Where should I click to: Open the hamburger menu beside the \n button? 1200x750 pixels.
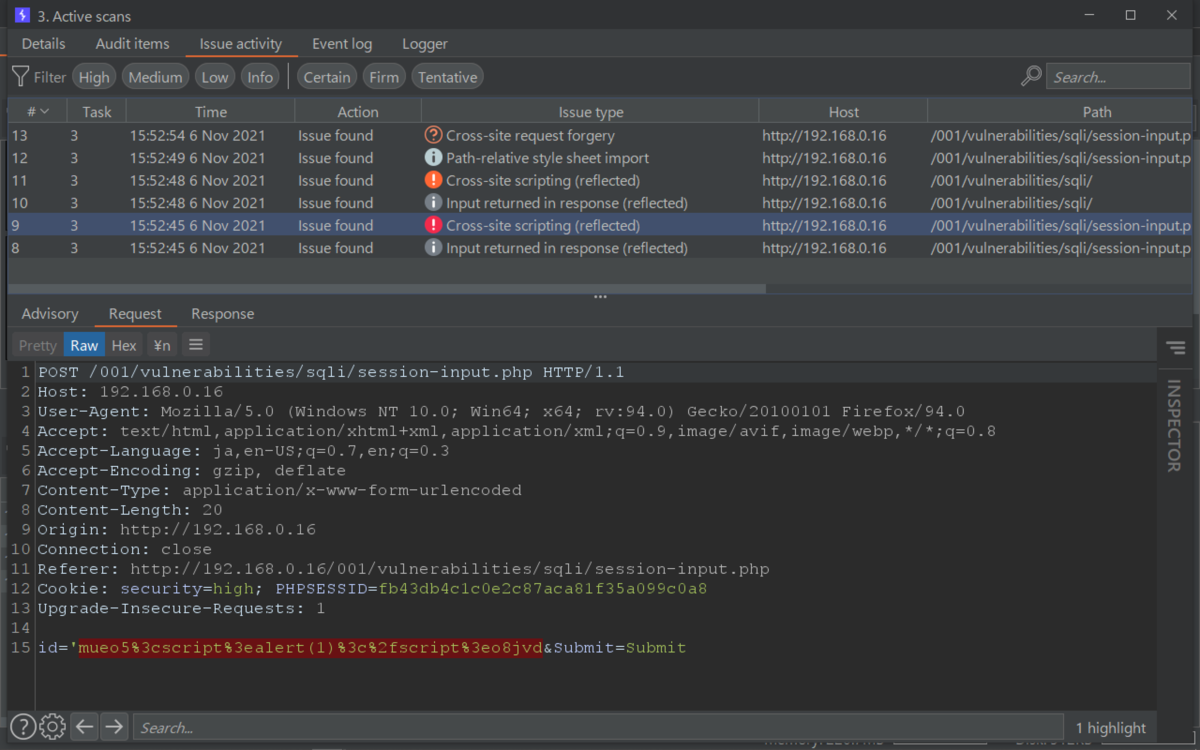[x=196, y=345]
